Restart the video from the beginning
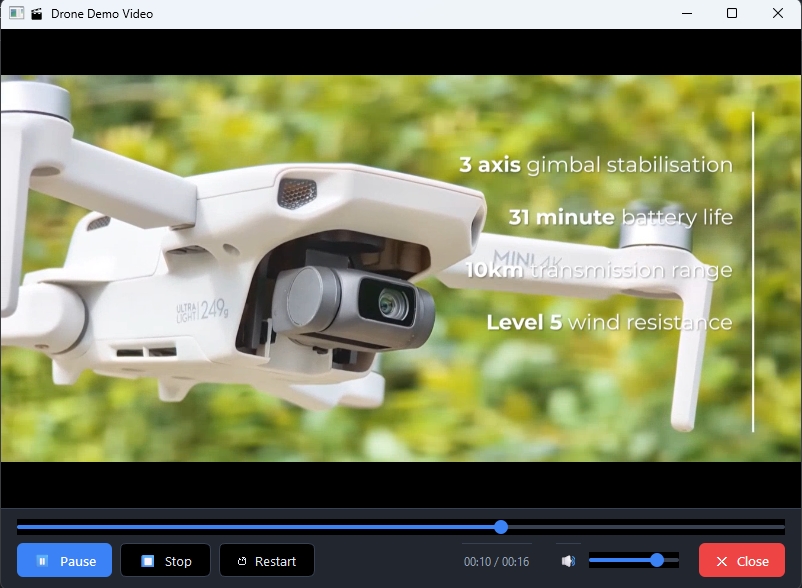The width and height of the screenshot is (802, 588). 266,560
